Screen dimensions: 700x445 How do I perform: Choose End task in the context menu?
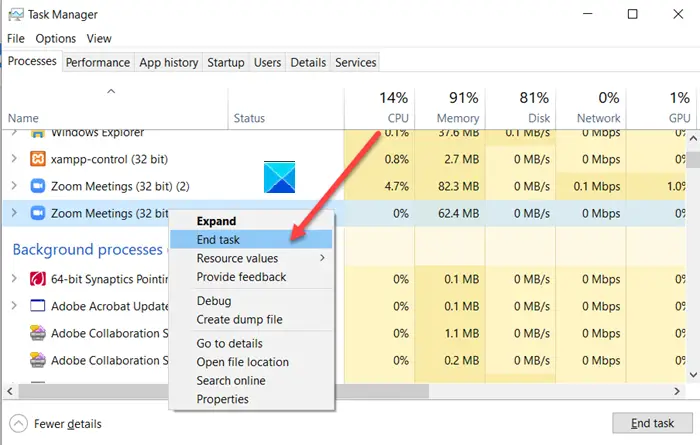[x=251, y=239]
